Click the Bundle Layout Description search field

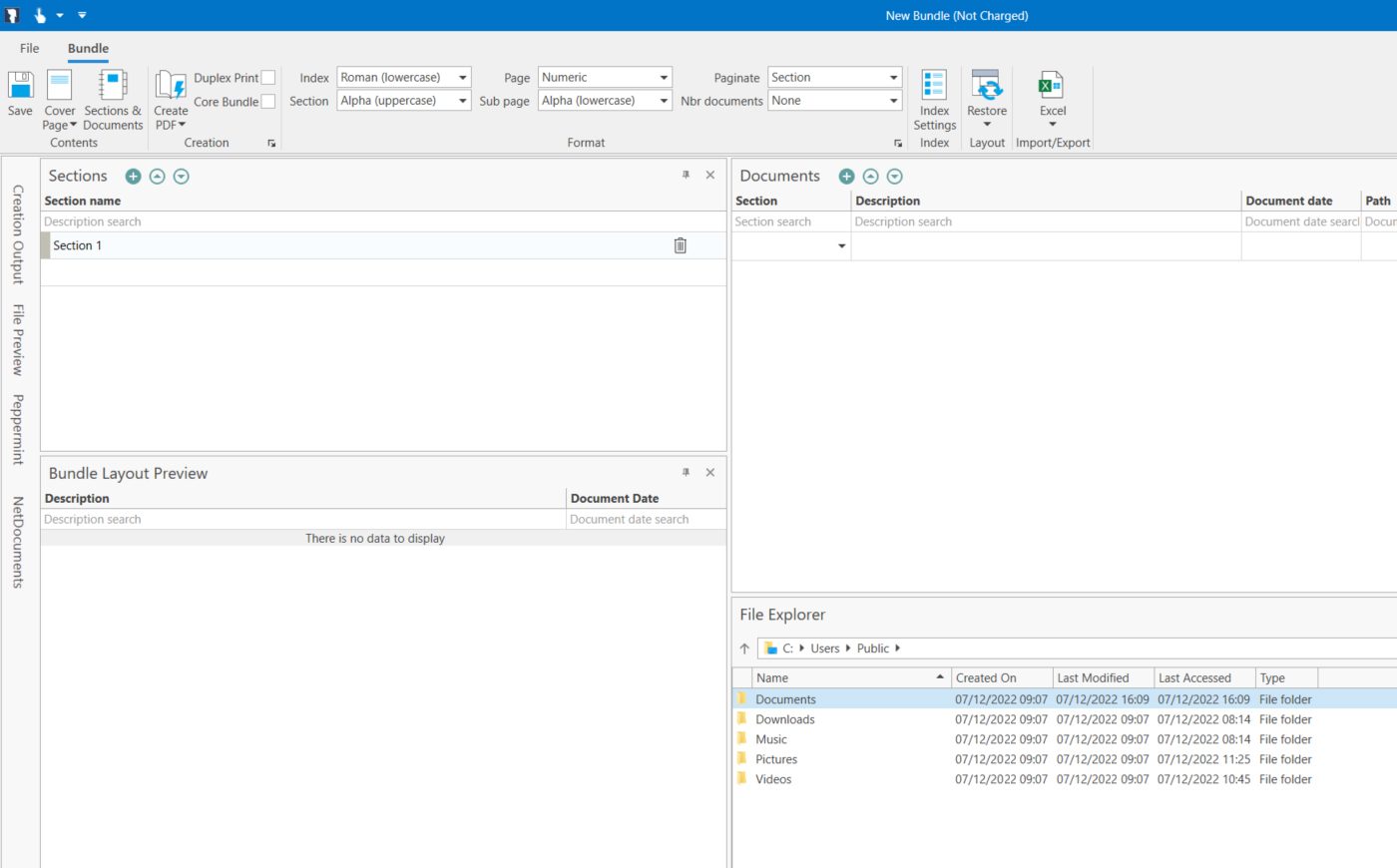pyautogui.click(x=303, y=519)
